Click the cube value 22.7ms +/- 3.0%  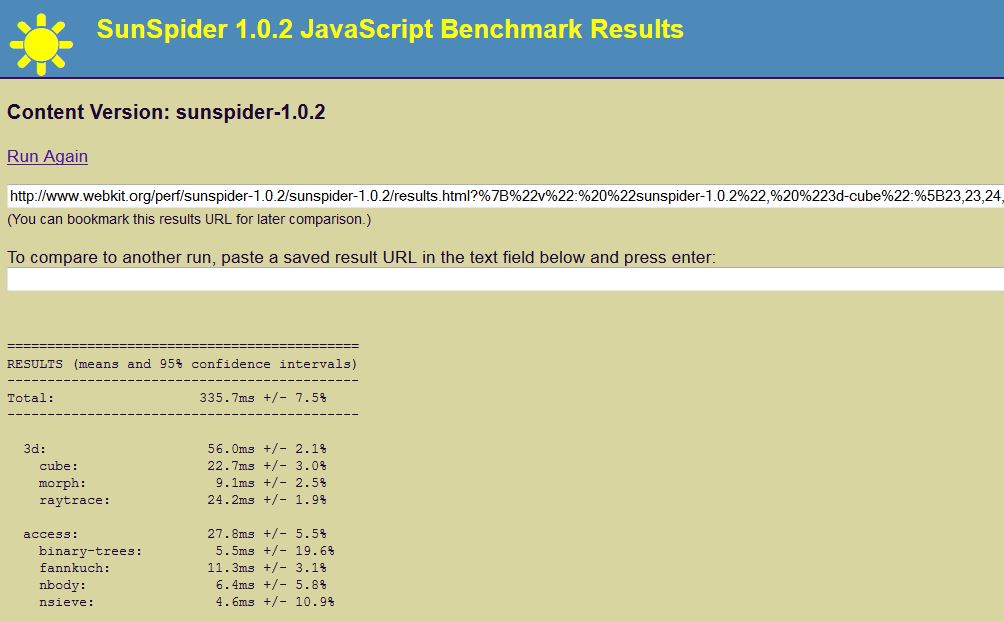[x=266, y=465]
